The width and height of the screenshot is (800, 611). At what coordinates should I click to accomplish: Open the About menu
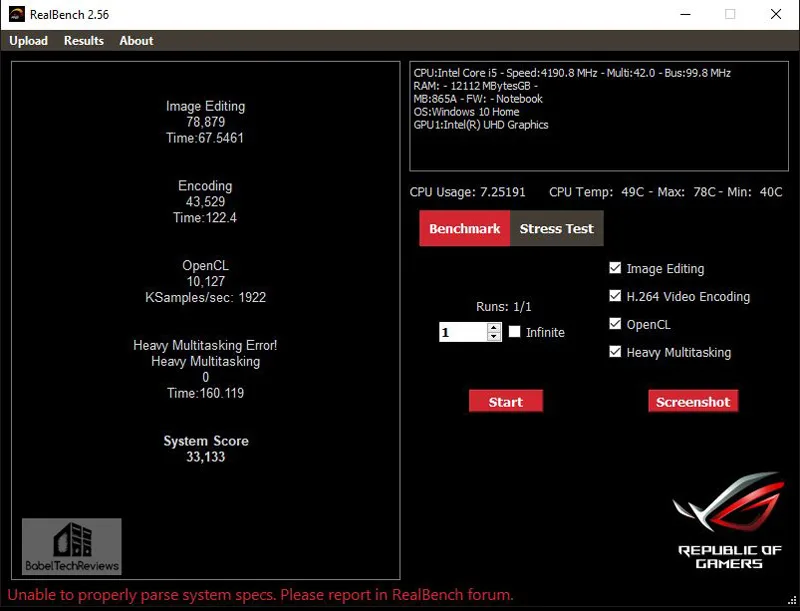(136, 41)
